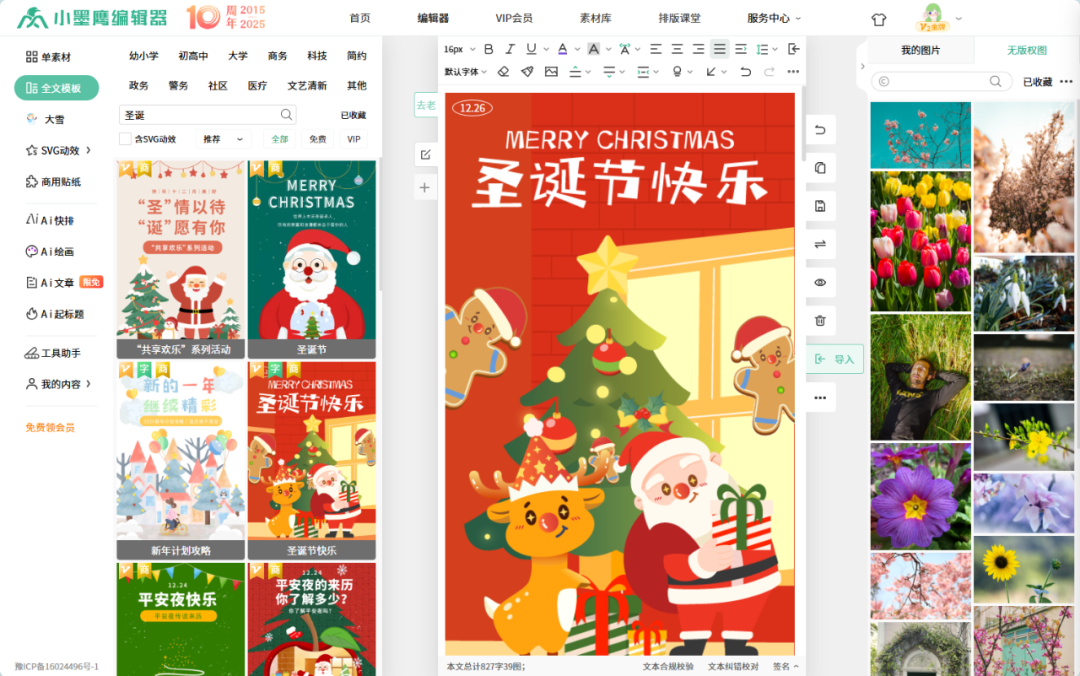Select the format painter brush
The image size is (1080, 676).
(x=527, y=72)
